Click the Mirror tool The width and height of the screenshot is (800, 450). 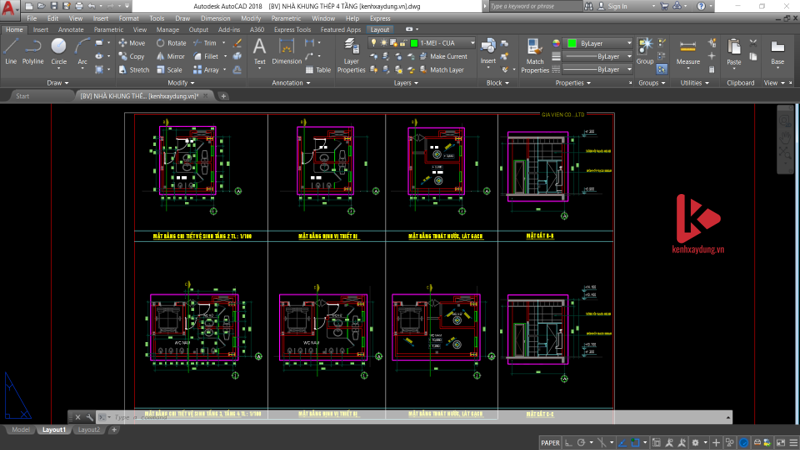(x=170, y=57)
